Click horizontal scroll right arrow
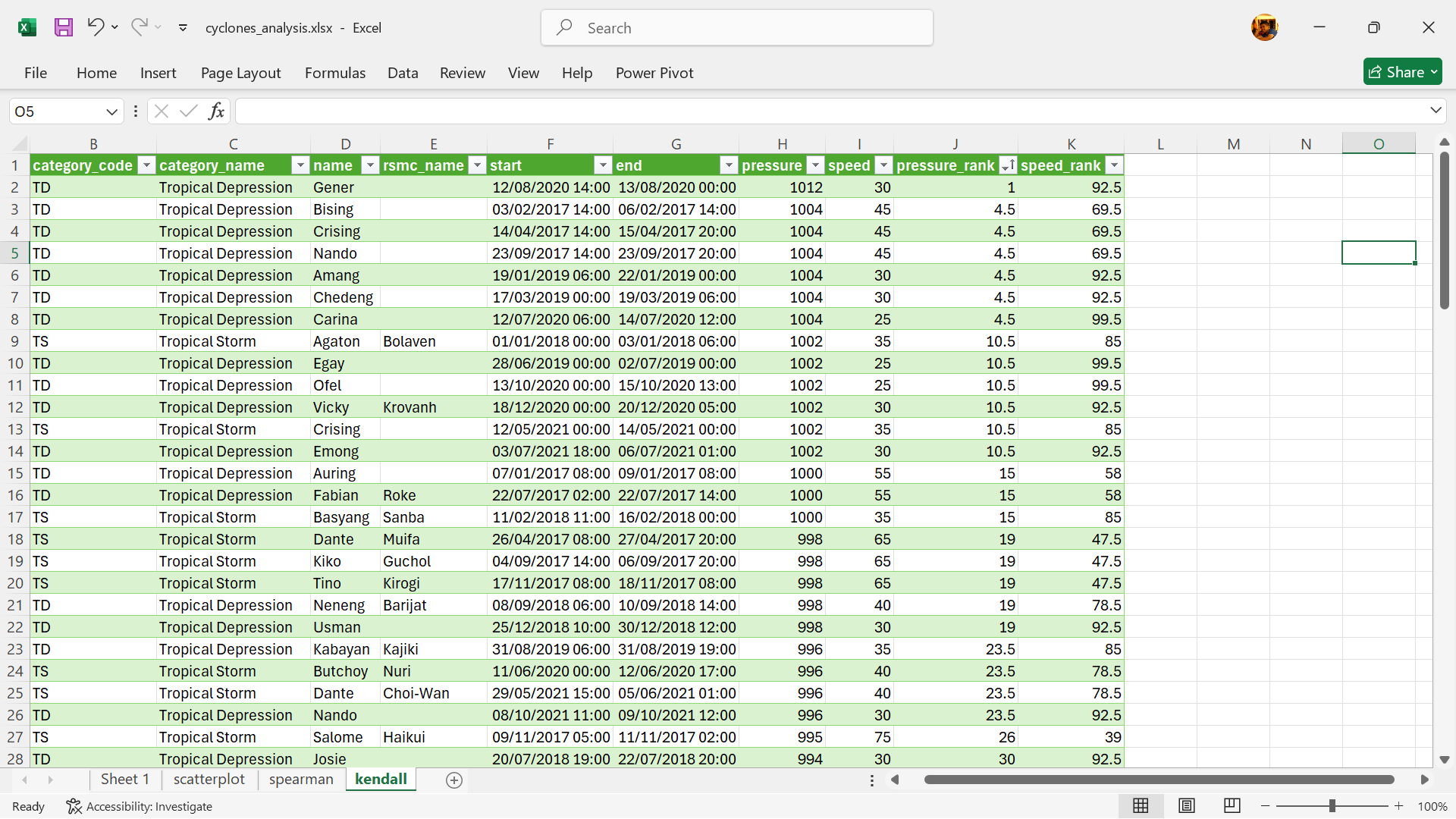 point(1425,780)
